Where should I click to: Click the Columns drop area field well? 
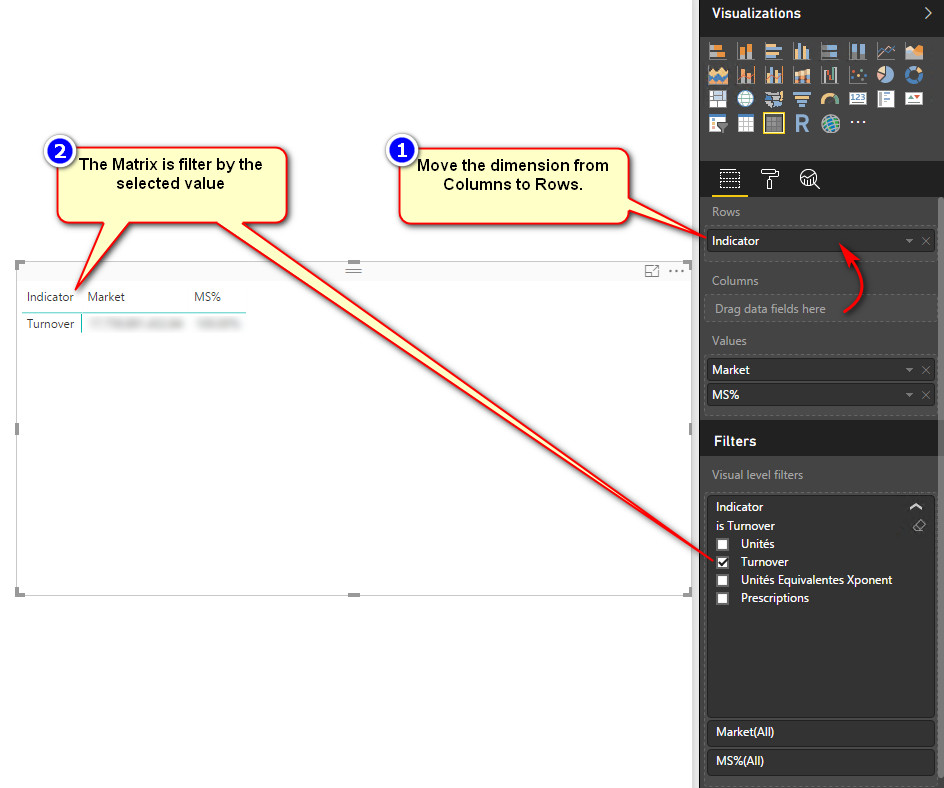820,308
